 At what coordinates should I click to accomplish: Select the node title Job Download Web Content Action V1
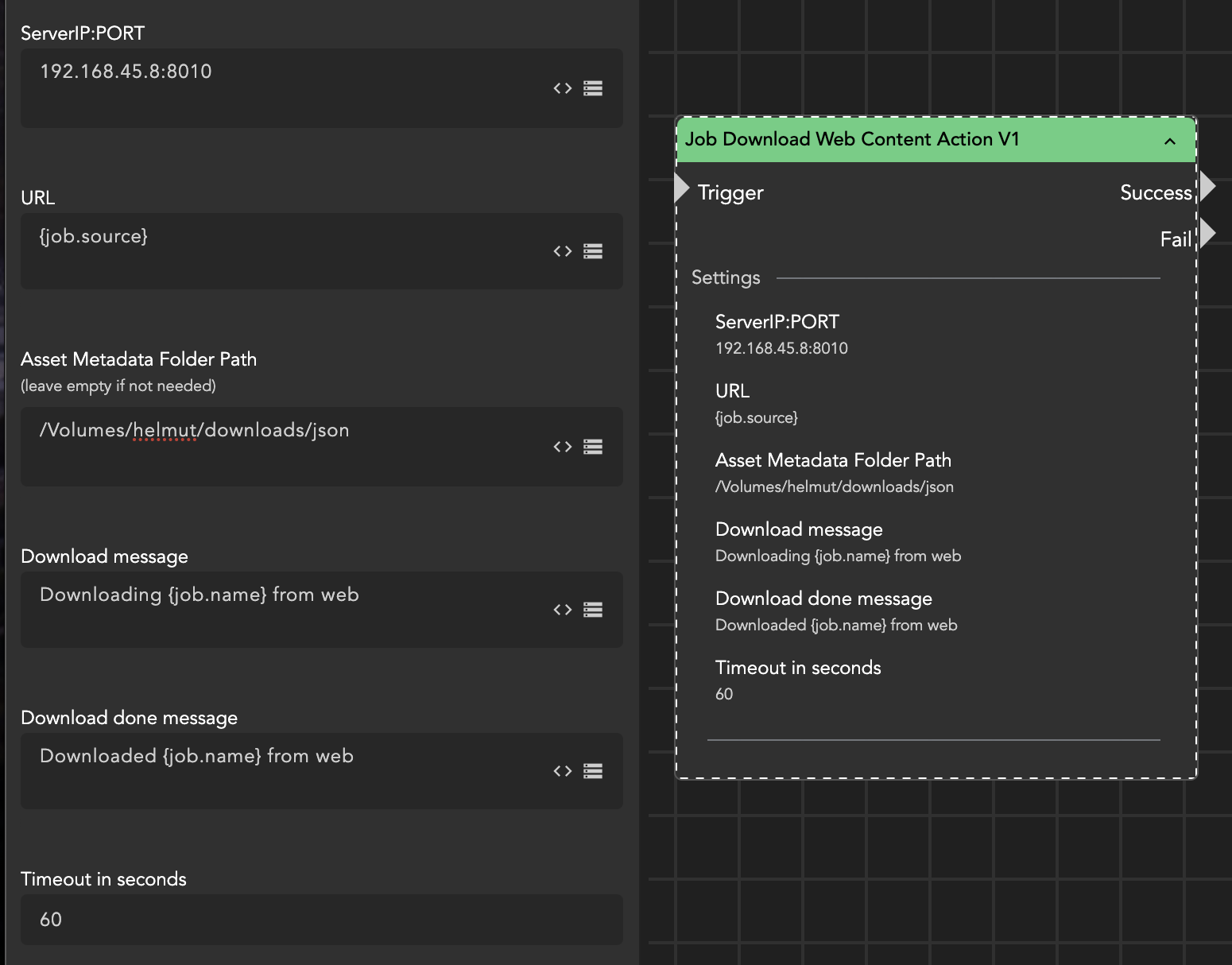pos(852,140)
